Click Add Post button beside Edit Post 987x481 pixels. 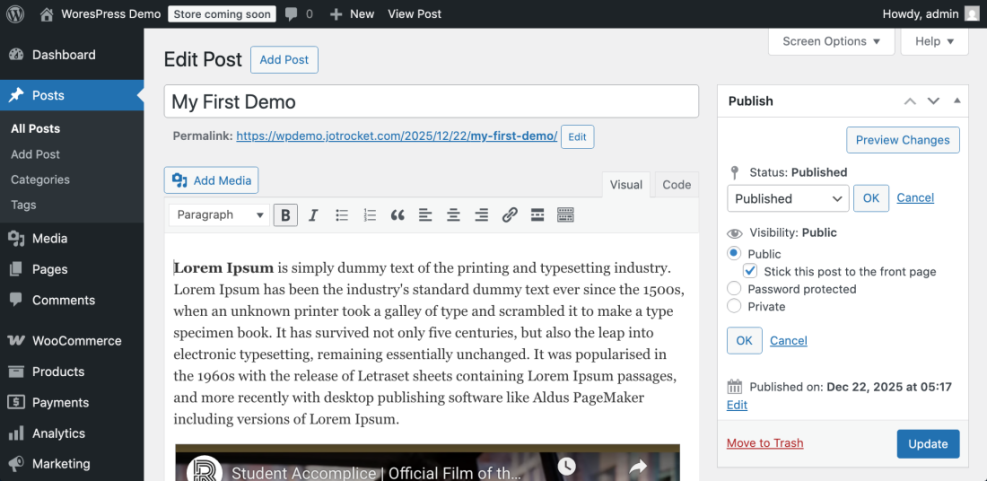[x=284, y=60]
